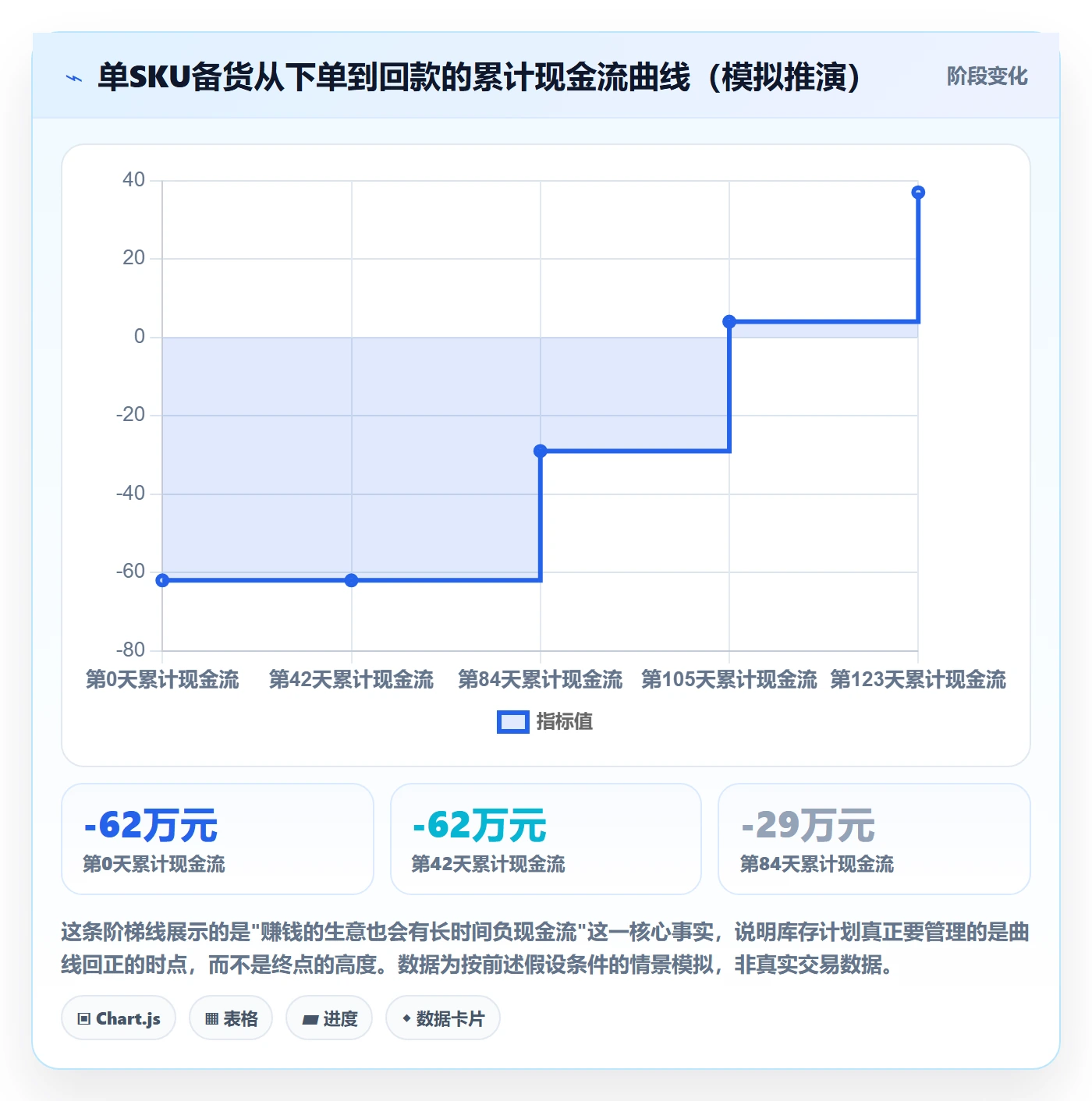Screen dimensions: 1092x1101
Task: Click the 第42天累计现金流 axis label
Action: [352, 680]
